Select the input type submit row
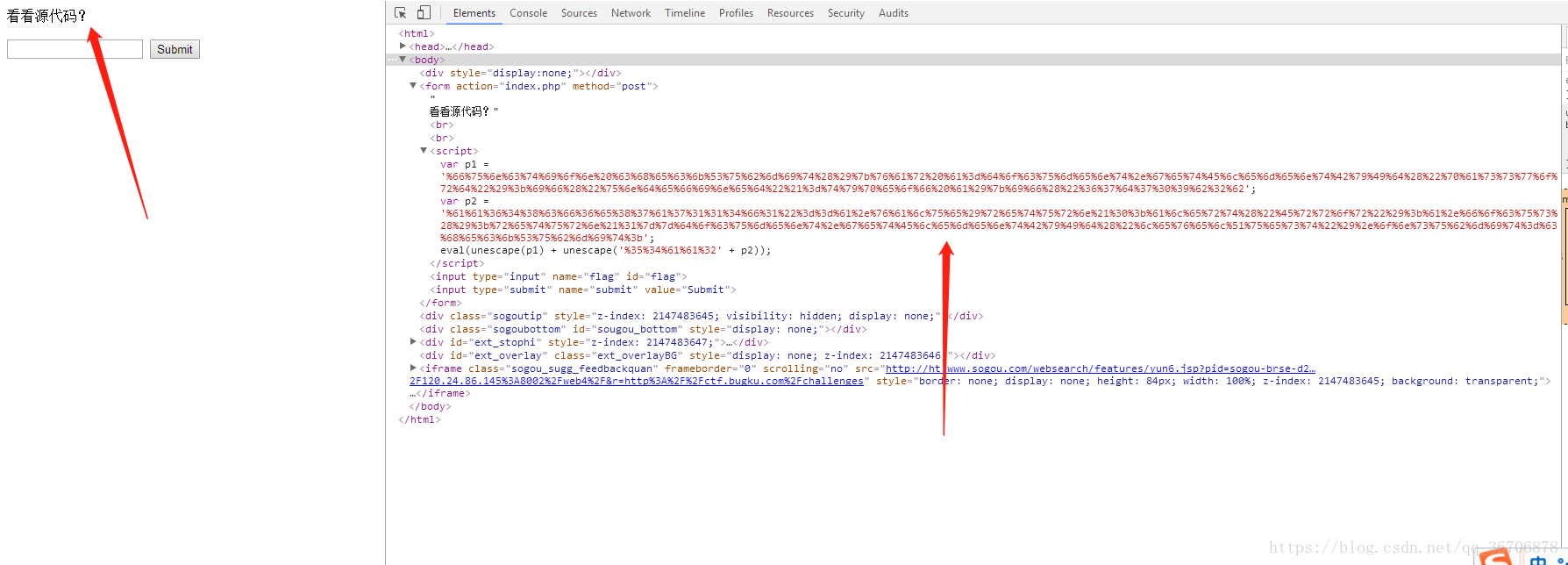Viewport: 1568px width, 565px height. 583,290
